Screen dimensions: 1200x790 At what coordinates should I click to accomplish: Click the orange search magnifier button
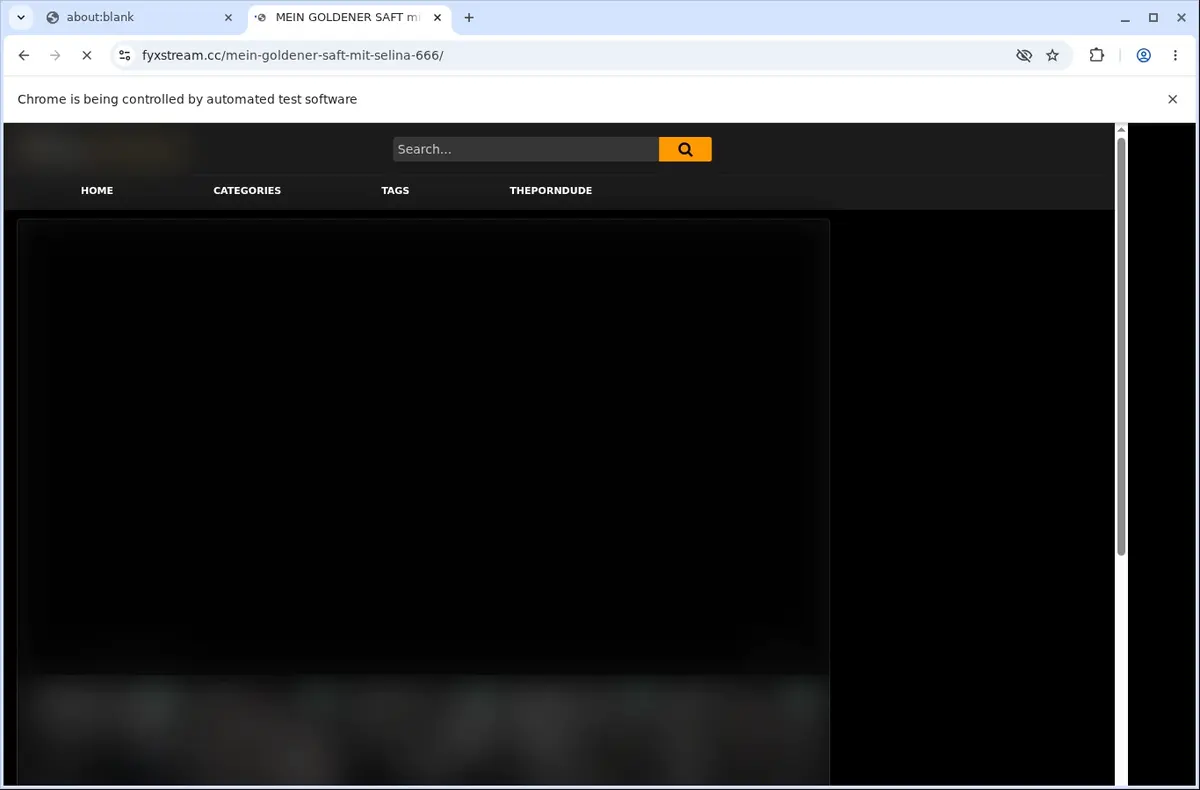pos(685,149)
